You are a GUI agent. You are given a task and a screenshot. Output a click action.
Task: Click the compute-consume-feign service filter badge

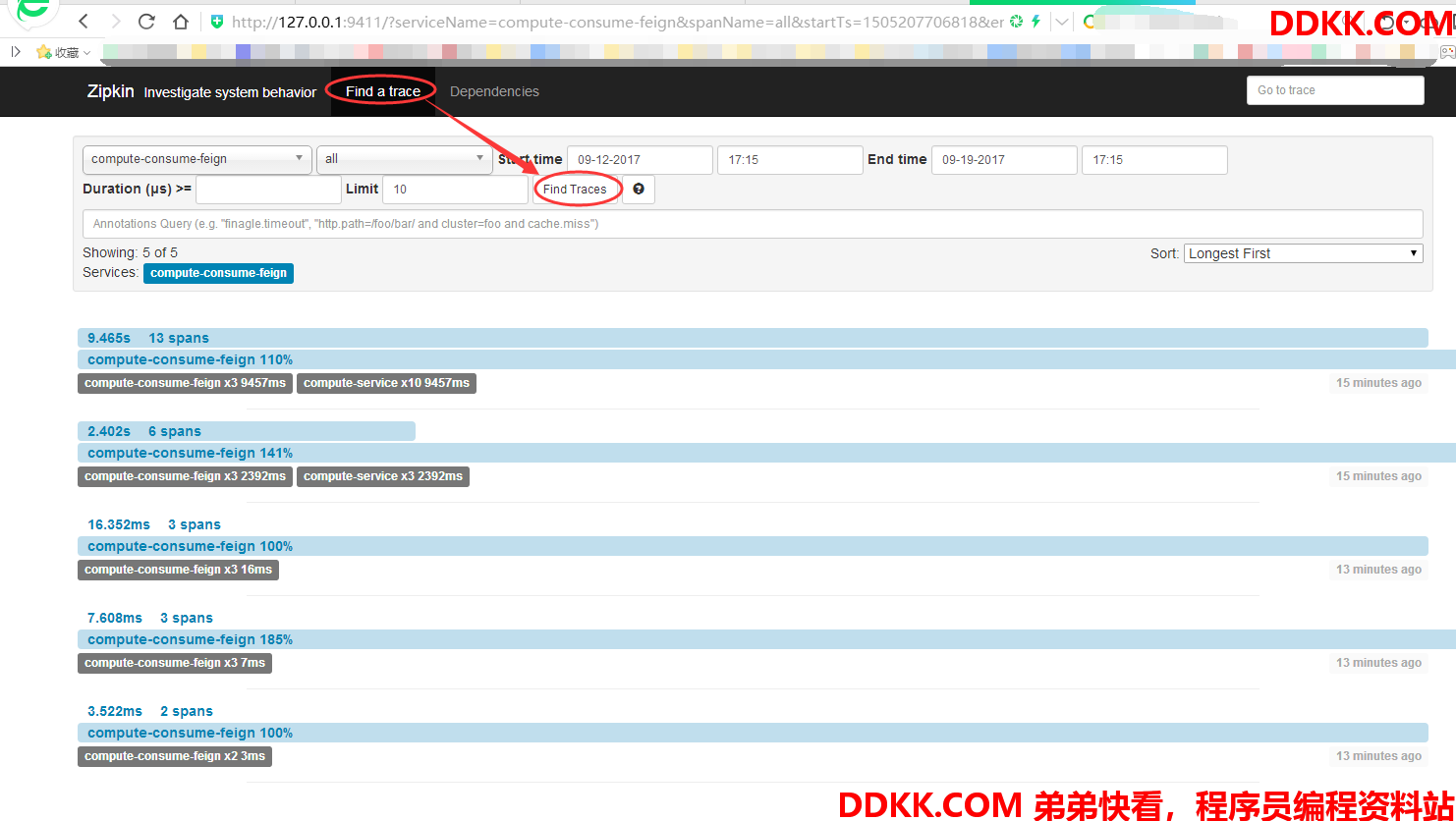[x=218, y=273]
